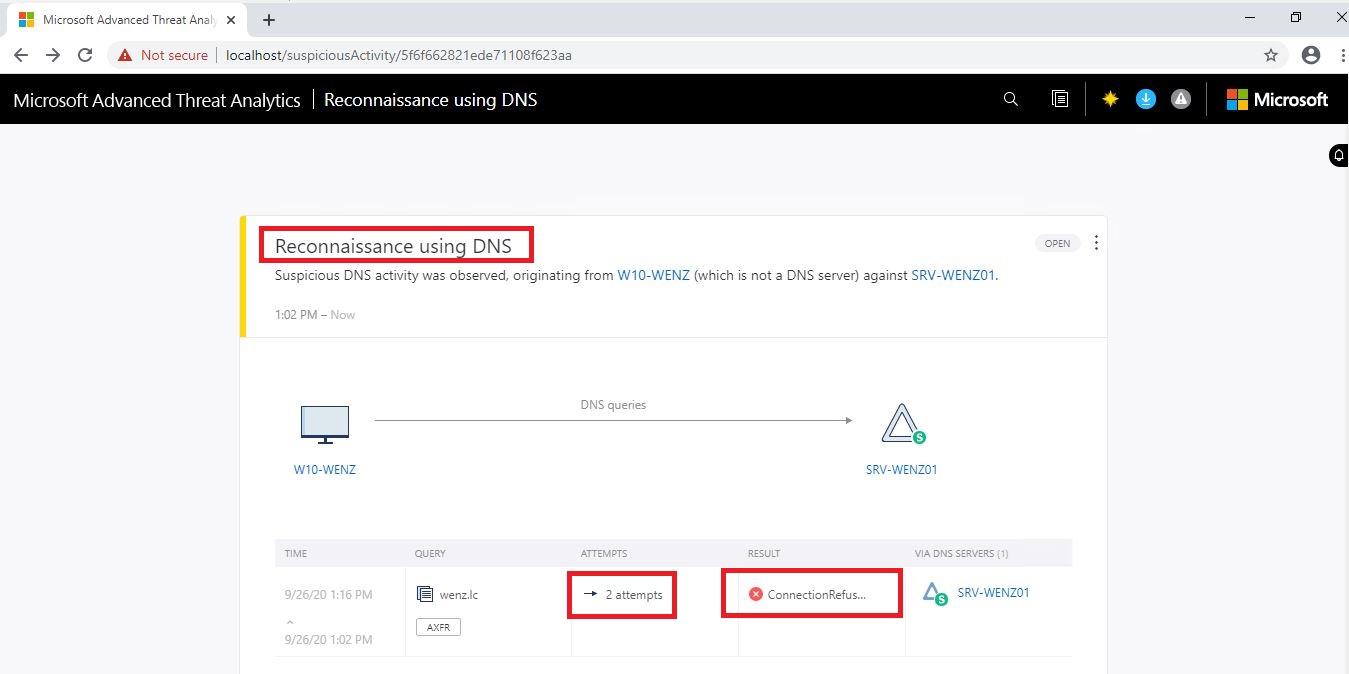Click the 9/26/20 1:02 PM timestamp
1349x674 pixels.
coord(328,639)
